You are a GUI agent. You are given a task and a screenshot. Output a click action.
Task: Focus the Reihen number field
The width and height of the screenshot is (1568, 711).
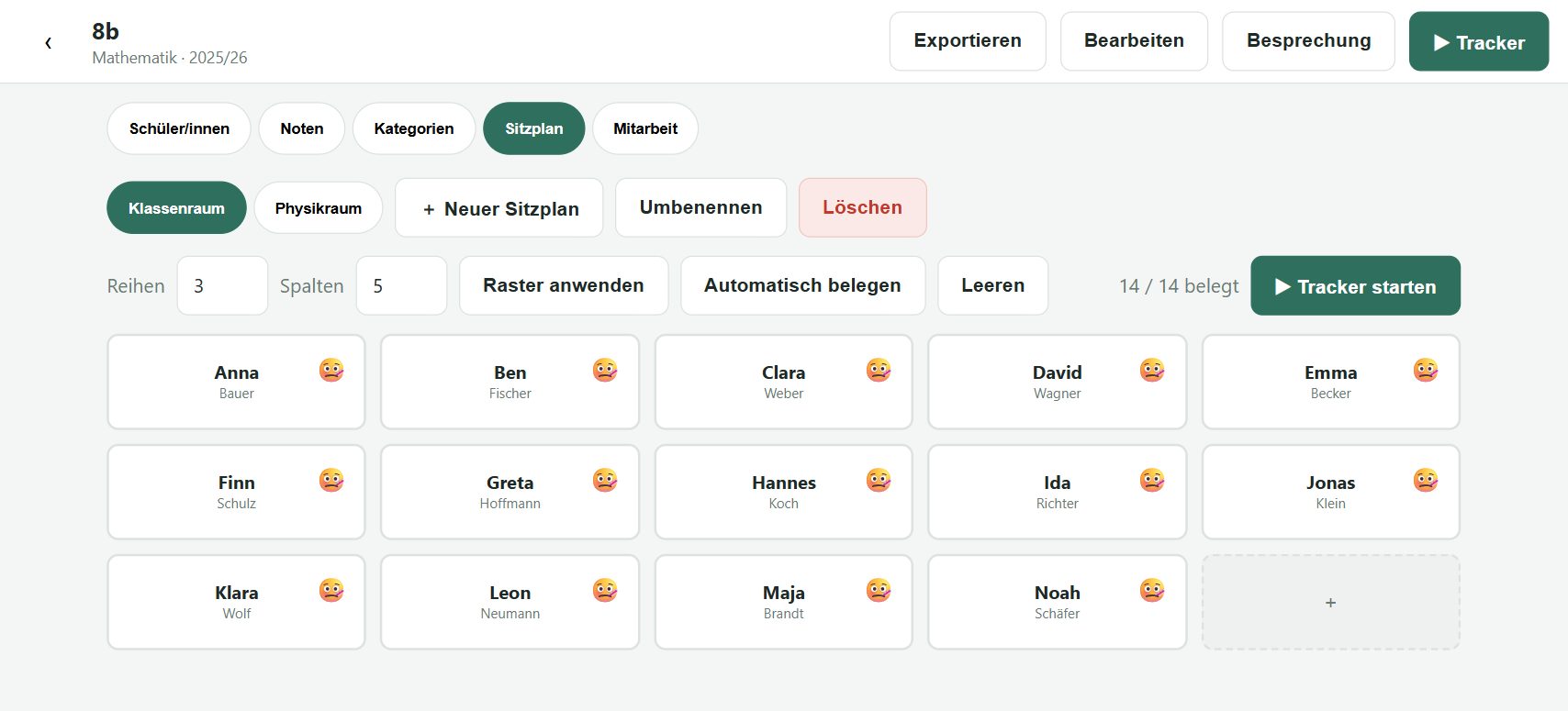coord(222,285)
